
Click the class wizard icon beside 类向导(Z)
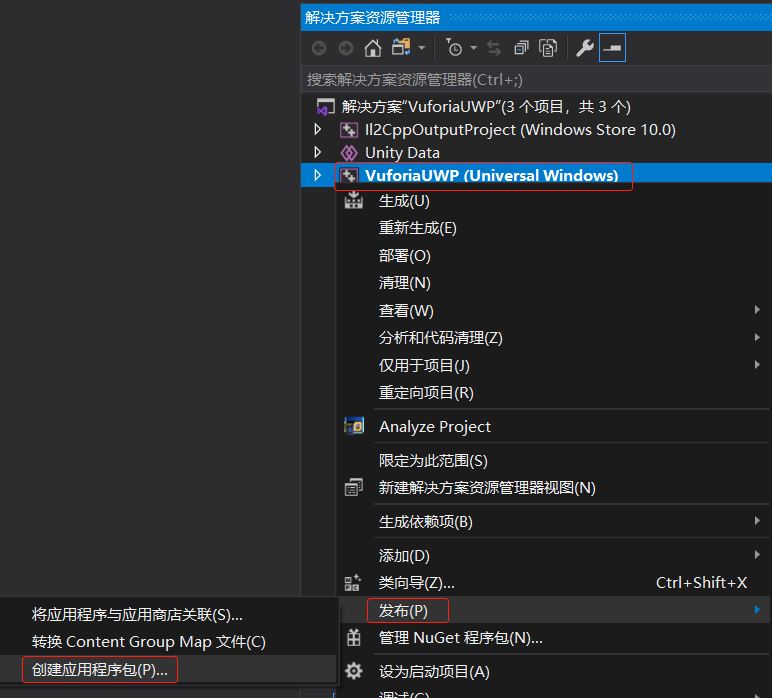tap(353, 583)
